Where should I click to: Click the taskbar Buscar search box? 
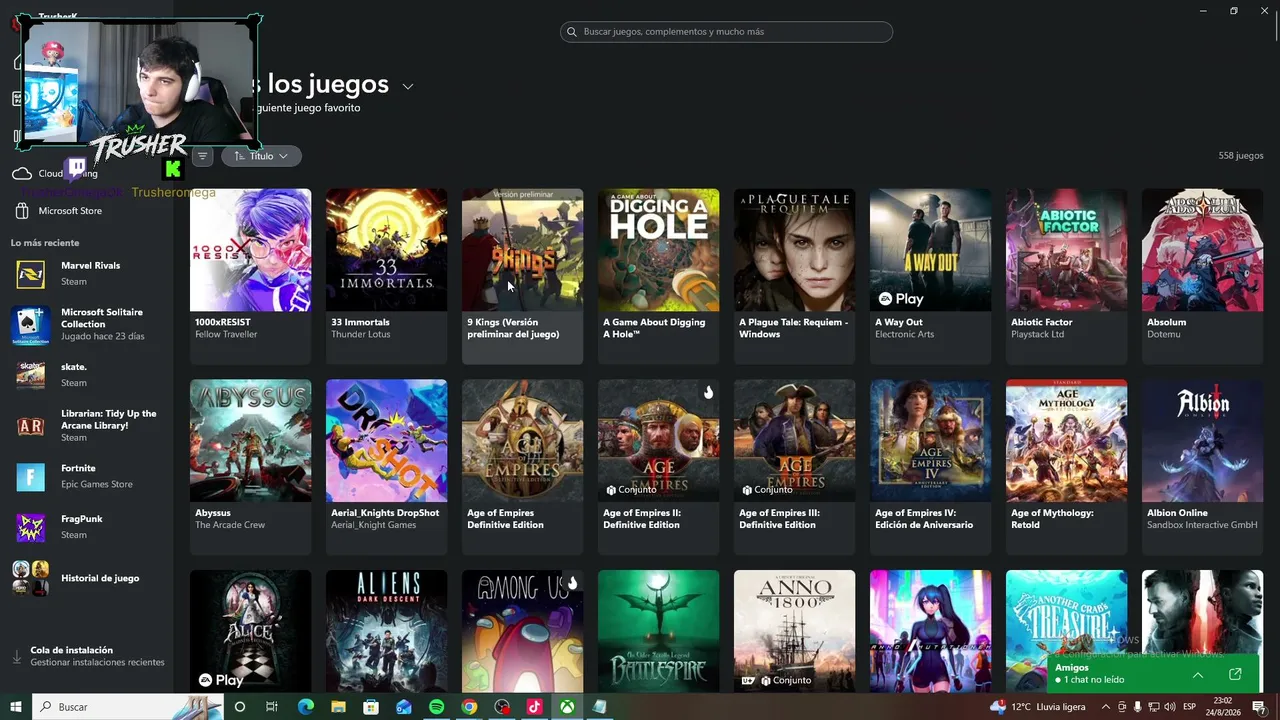[128, 707]
